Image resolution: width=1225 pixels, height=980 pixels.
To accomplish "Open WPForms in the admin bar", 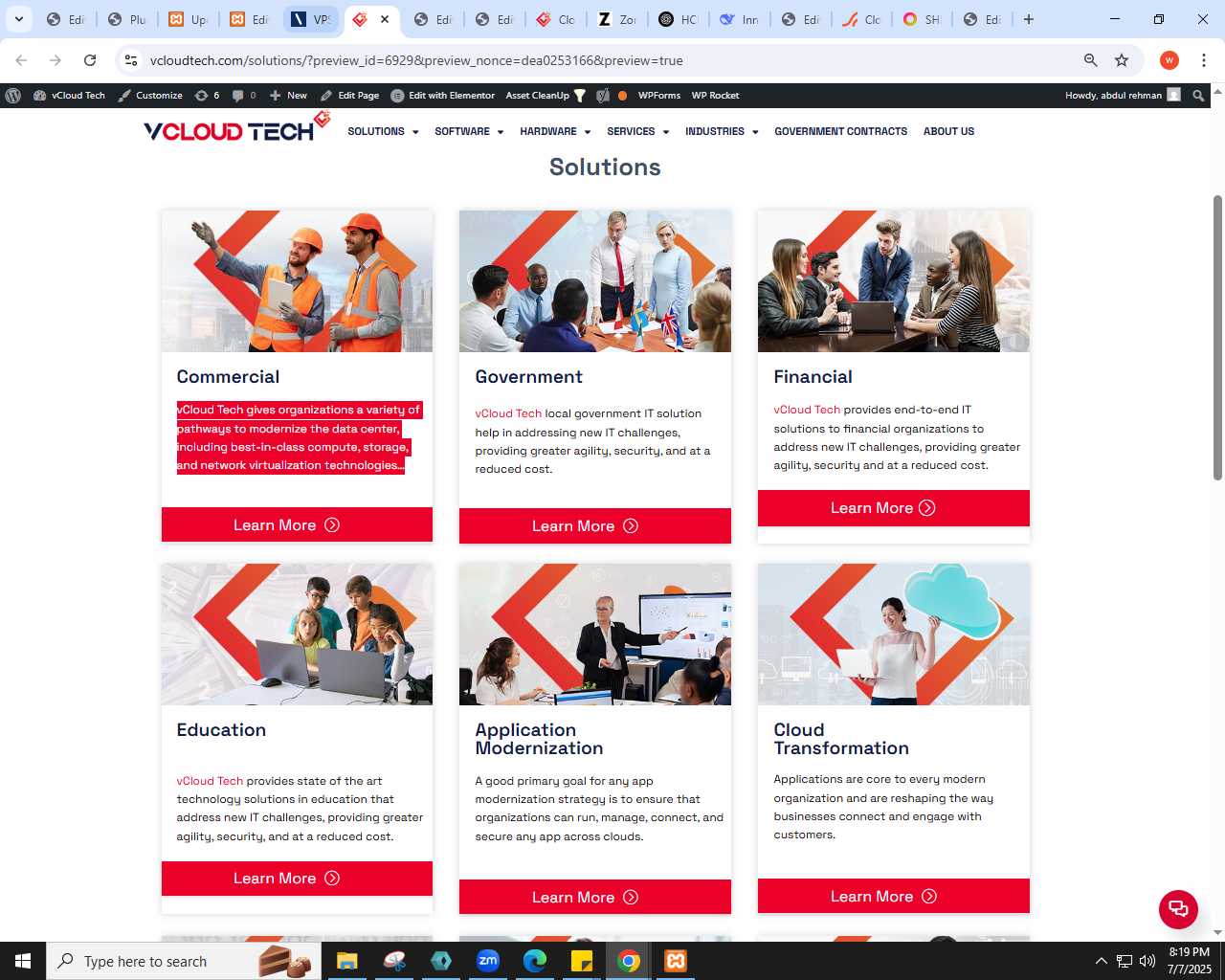I will click(x=659, y=96).
